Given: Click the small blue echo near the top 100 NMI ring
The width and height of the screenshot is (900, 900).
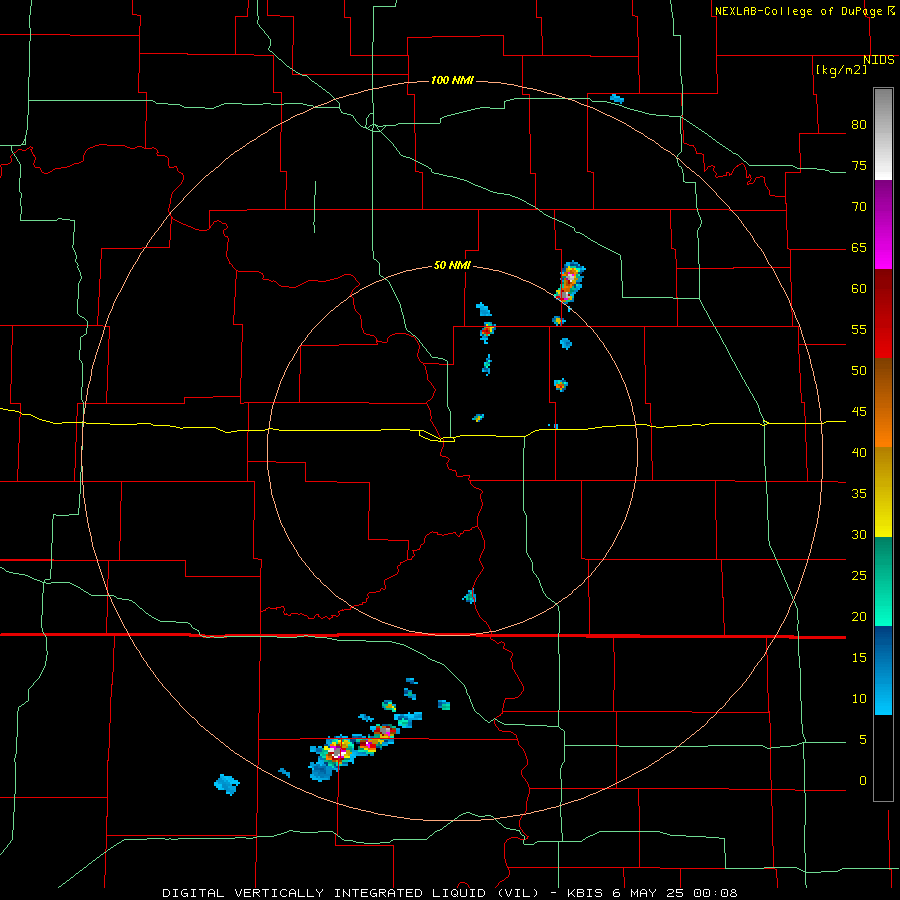Looking at the screenshot, I should pyautogui.click(x=616, y=99).
